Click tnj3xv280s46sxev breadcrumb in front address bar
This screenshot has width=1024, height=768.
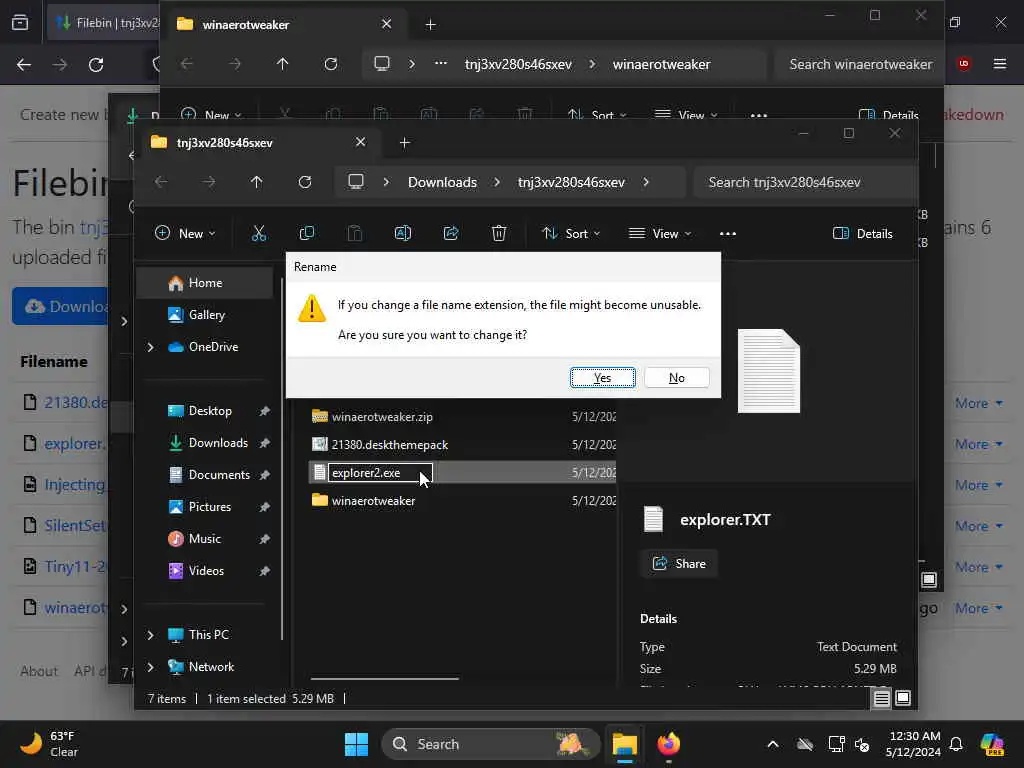click(571, 182)
